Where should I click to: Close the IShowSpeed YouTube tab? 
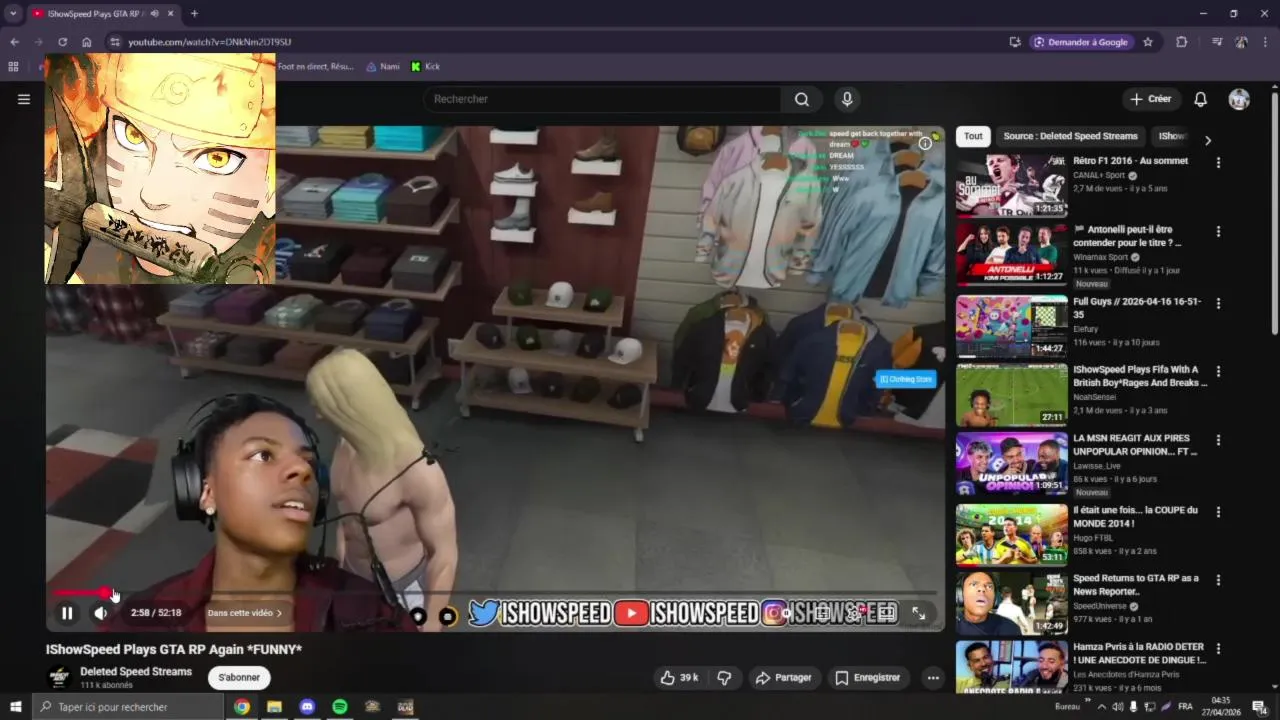point(171,14)
